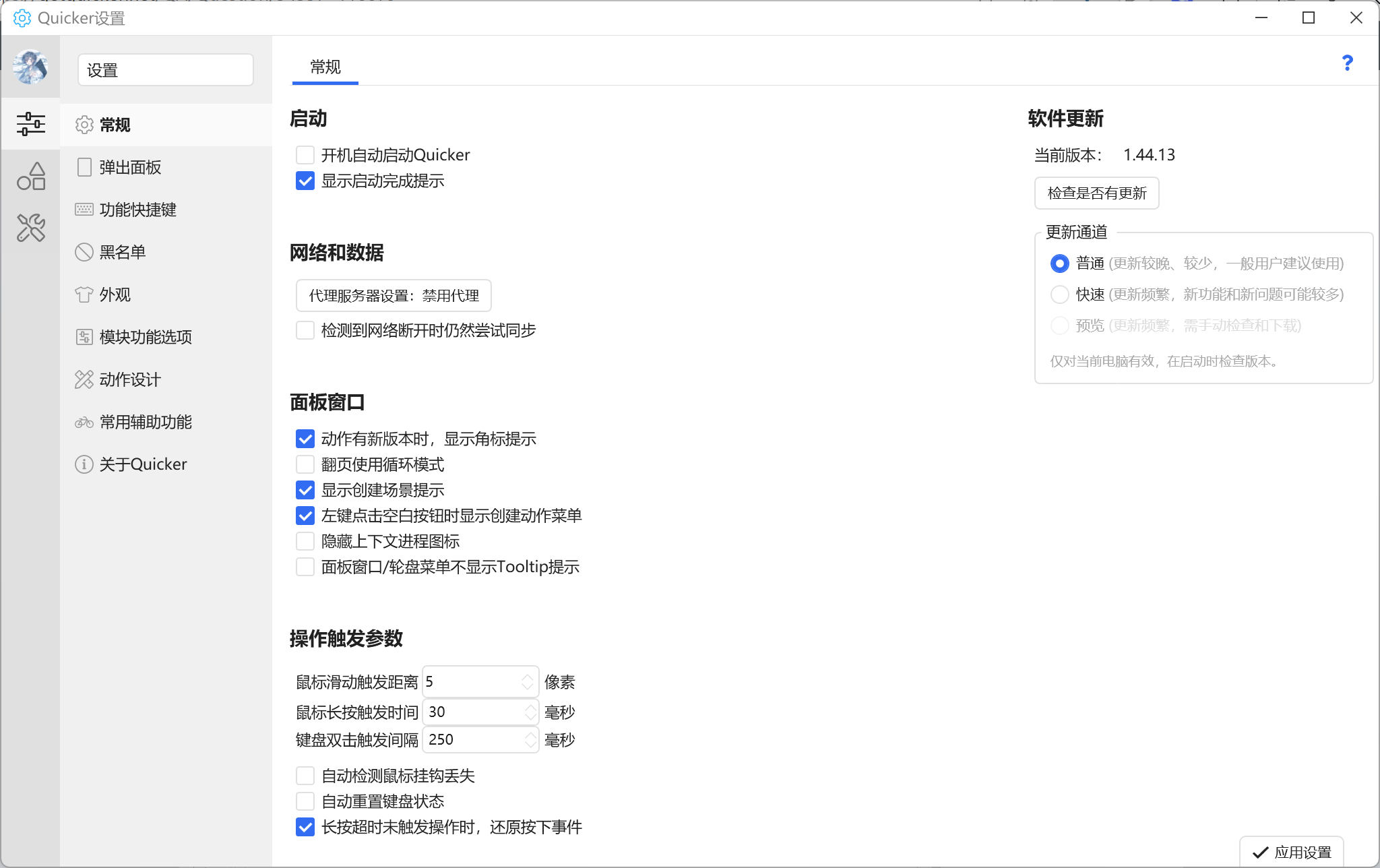Uncheck 显示启动完成提示
Image resolution: width=1380 pixels, height=868 pixels.
[x=305, y=181]
